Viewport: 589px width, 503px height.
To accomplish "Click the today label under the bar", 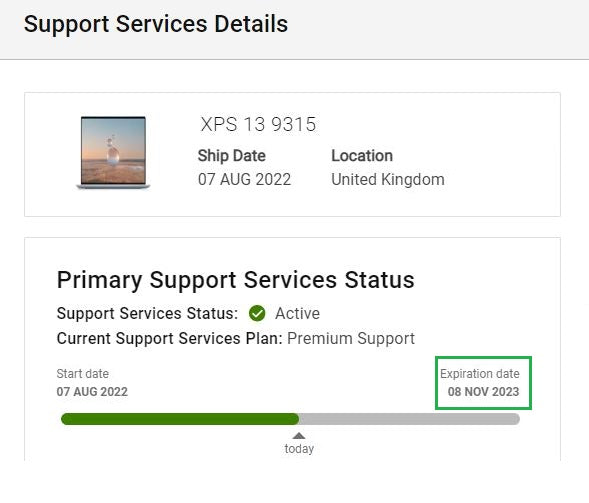I will [x=299, y=449].
